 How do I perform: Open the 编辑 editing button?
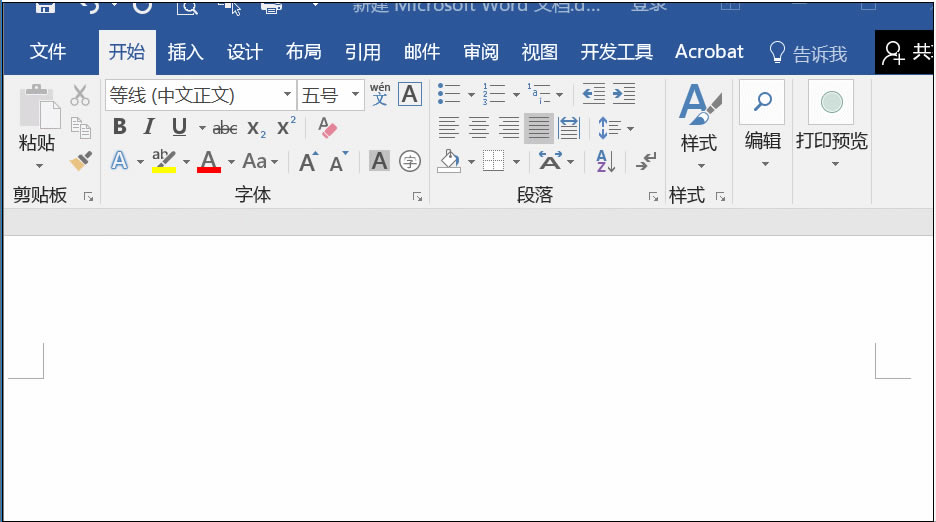pyautogui.click(x=763, y=124)
